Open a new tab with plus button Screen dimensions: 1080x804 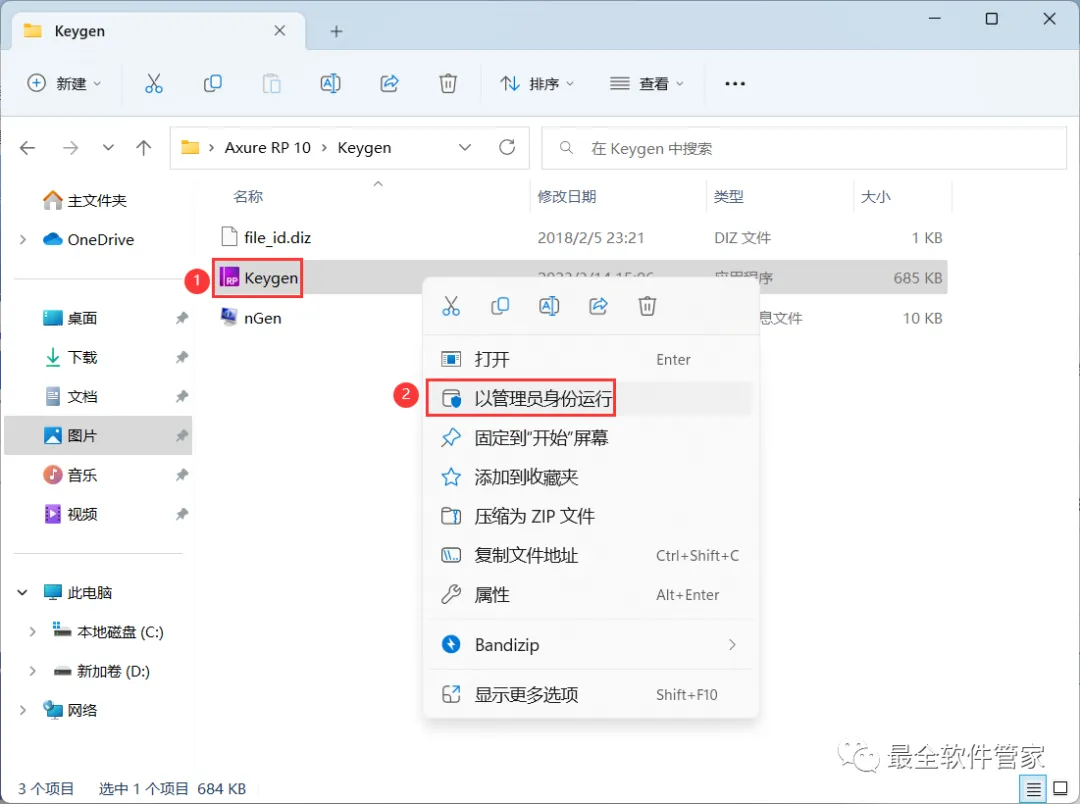(336, 31)
